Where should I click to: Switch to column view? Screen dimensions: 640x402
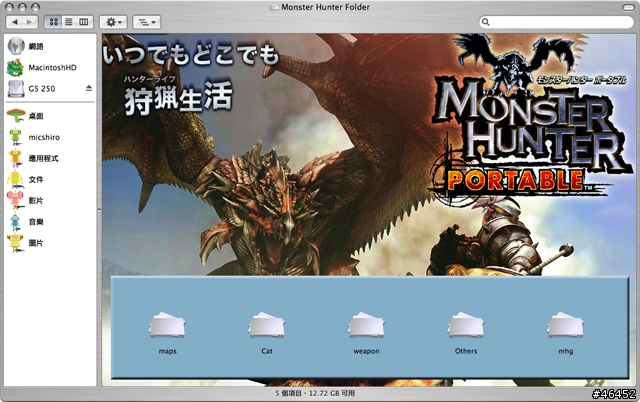84,22
